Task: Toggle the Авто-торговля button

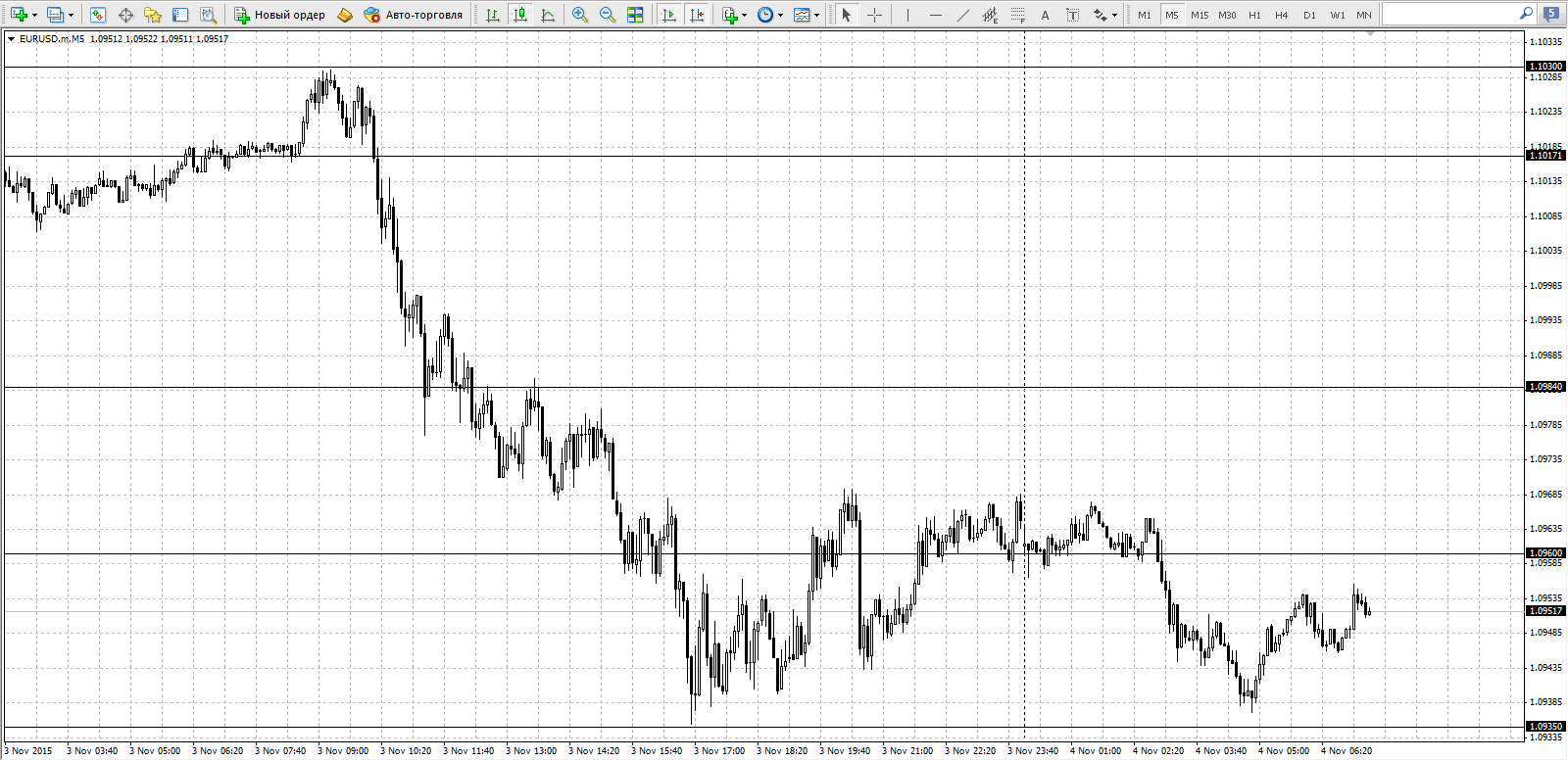Action: 413,15
